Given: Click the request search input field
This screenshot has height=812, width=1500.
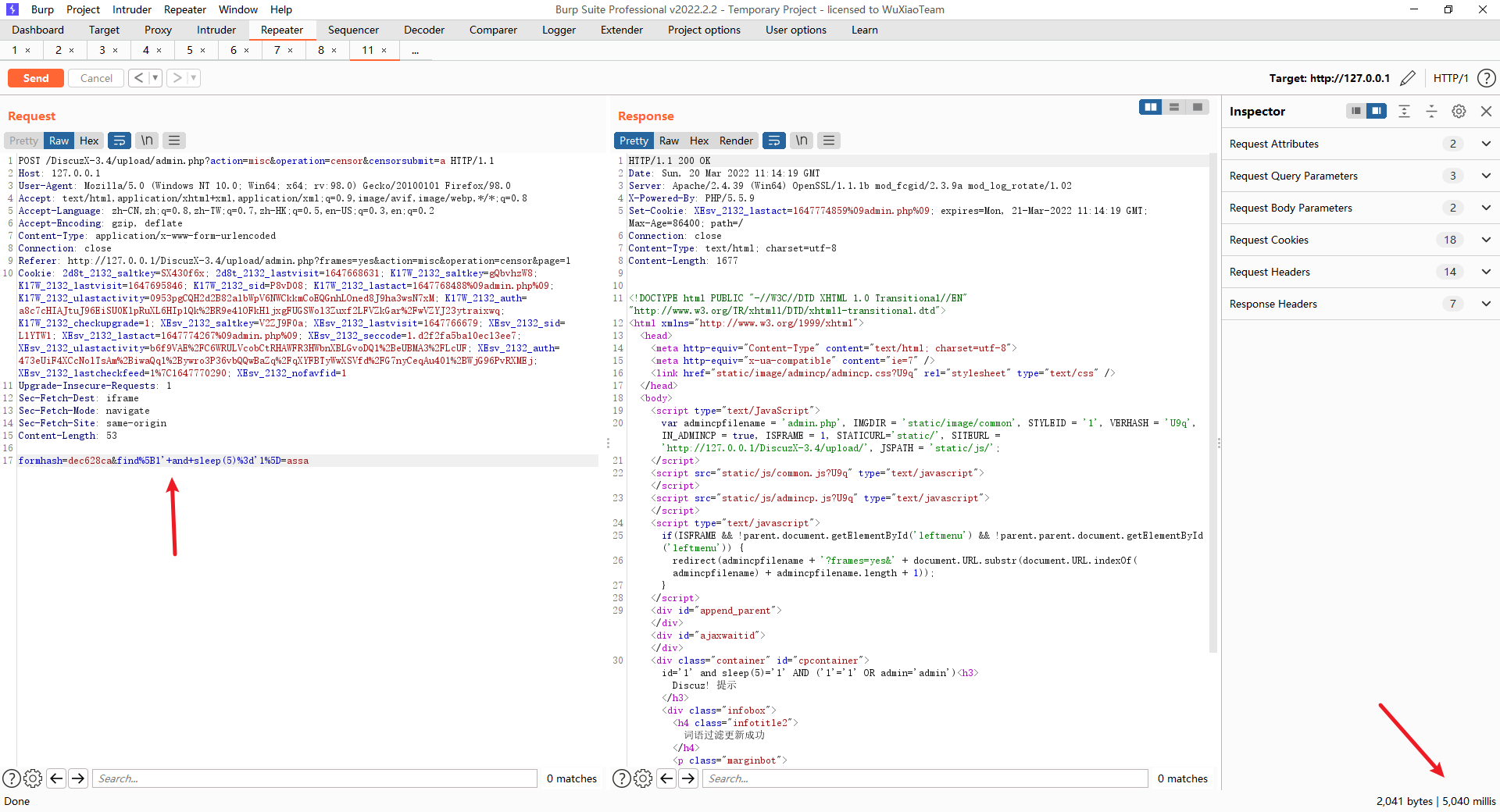Looking at the screenshot, I should tap(315, 778).
